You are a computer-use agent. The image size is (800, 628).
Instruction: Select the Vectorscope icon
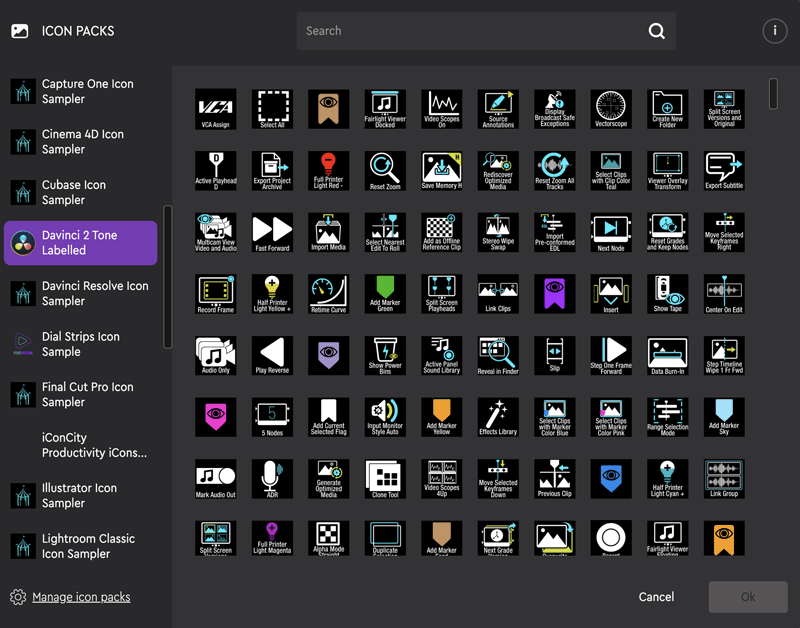611,109
